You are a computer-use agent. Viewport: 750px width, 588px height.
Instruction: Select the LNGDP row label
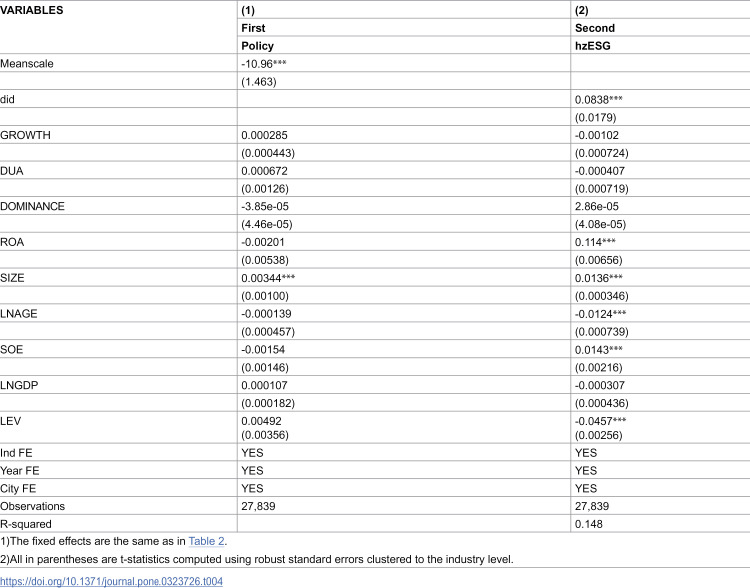pos(19,385)
